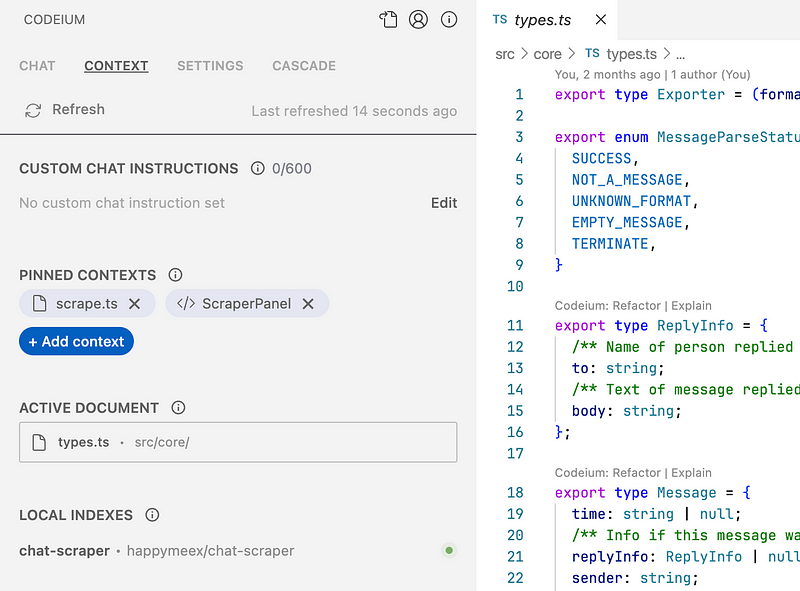Viewport: 800px width, 591px height.
Task: Click Refactor code lens above ReplyInfo
Action: (636, 306)
